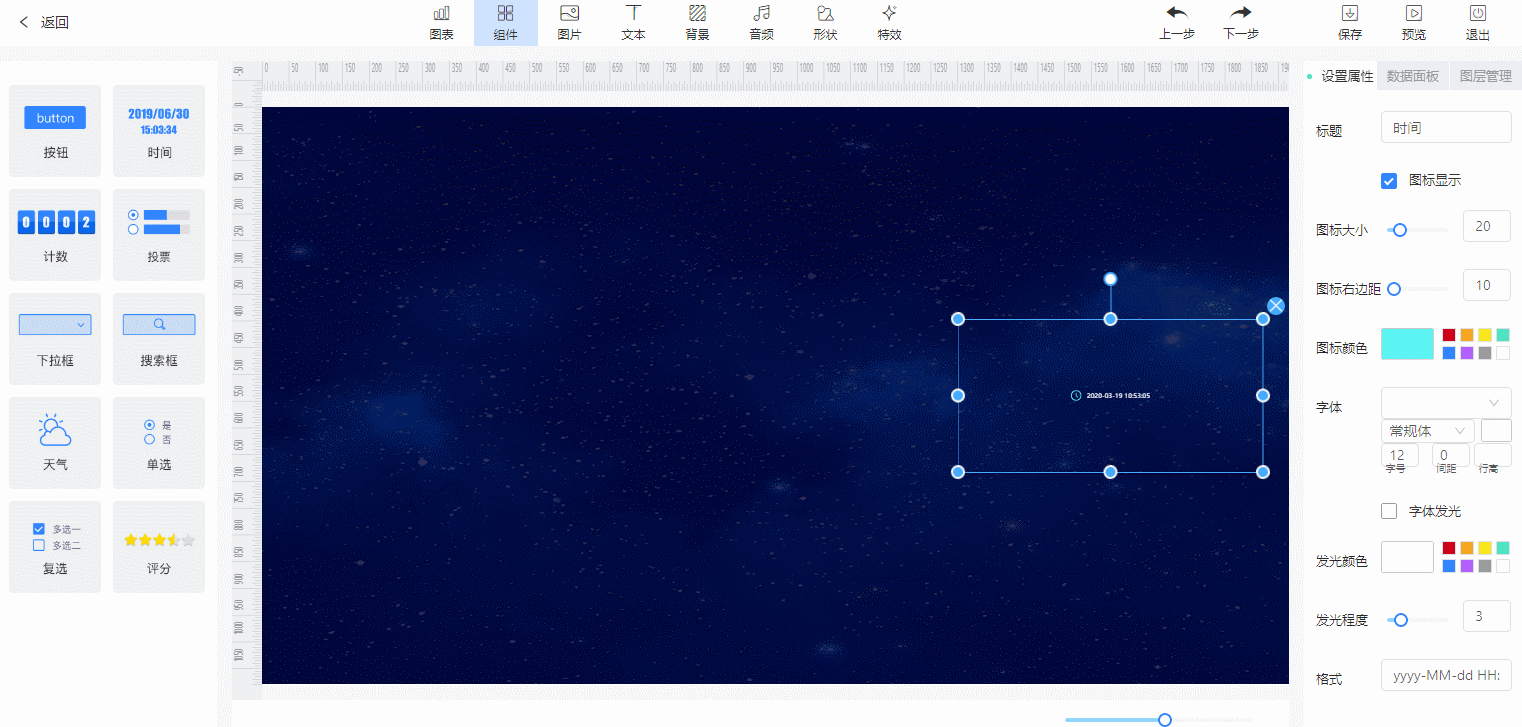Add the 按钮 button component
This screenshot has height=727, width=1522.
click(55, 131)
